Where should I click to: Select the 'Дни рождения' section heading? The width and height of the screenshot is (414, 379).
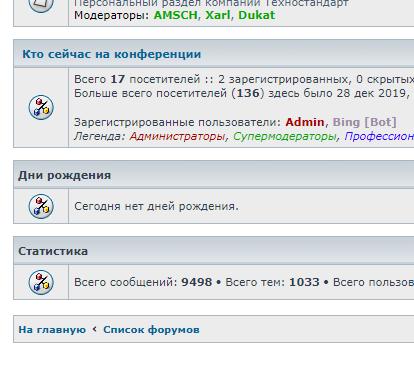64,175
